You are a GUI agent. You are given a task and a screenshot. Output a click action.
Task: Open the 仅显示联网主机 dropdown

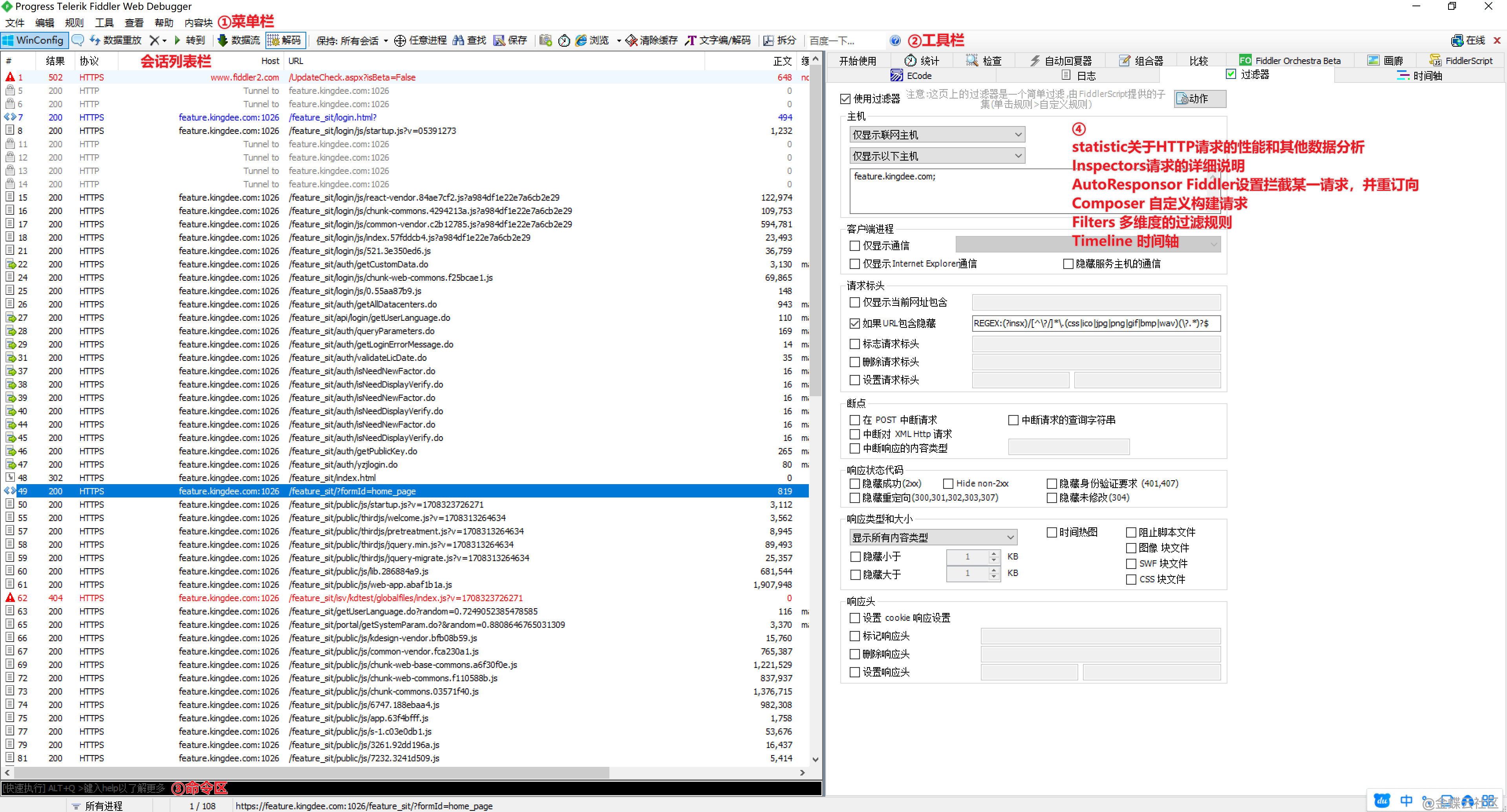936,135
